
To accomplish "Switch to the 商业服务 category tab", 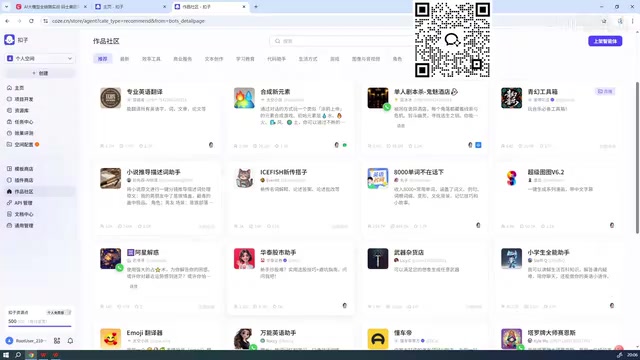I will pos(182,59).
